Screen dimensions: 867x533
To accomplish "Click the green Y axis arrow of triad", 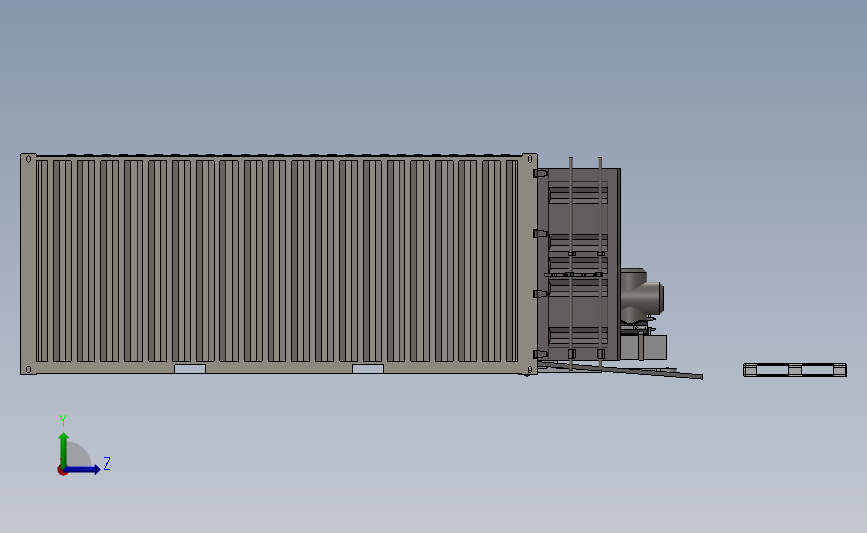I will 64,449.
